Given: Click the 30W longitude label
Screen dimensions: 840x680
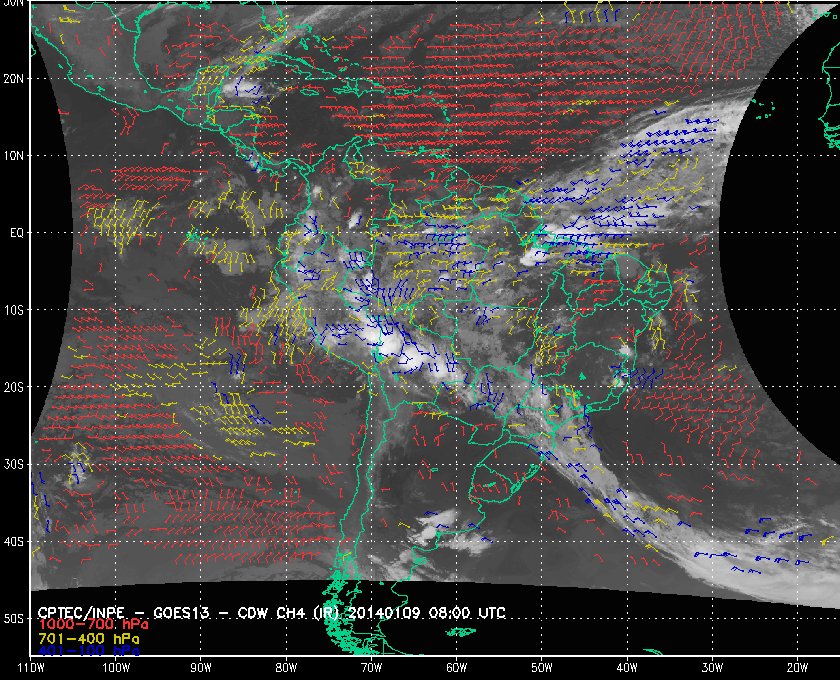Looking at the screenshot, I should tap(712, 668).
